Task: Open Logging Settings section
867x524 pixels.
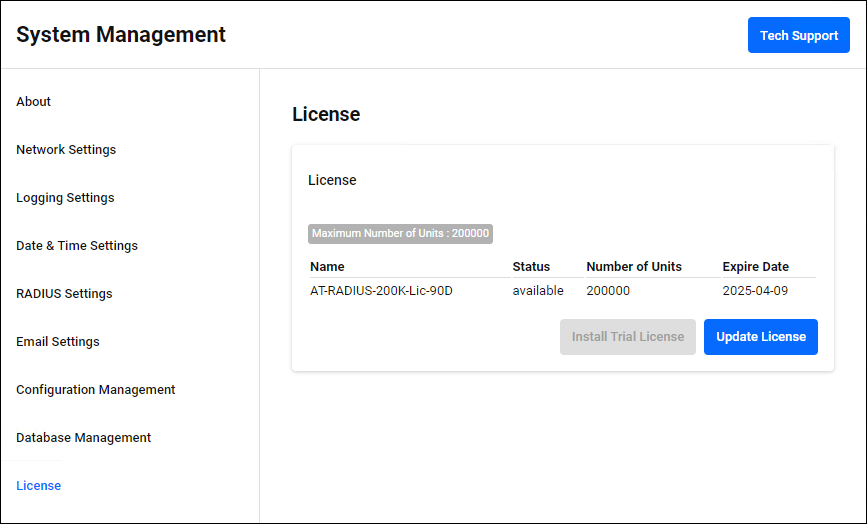Action: (x=65, y=198)
